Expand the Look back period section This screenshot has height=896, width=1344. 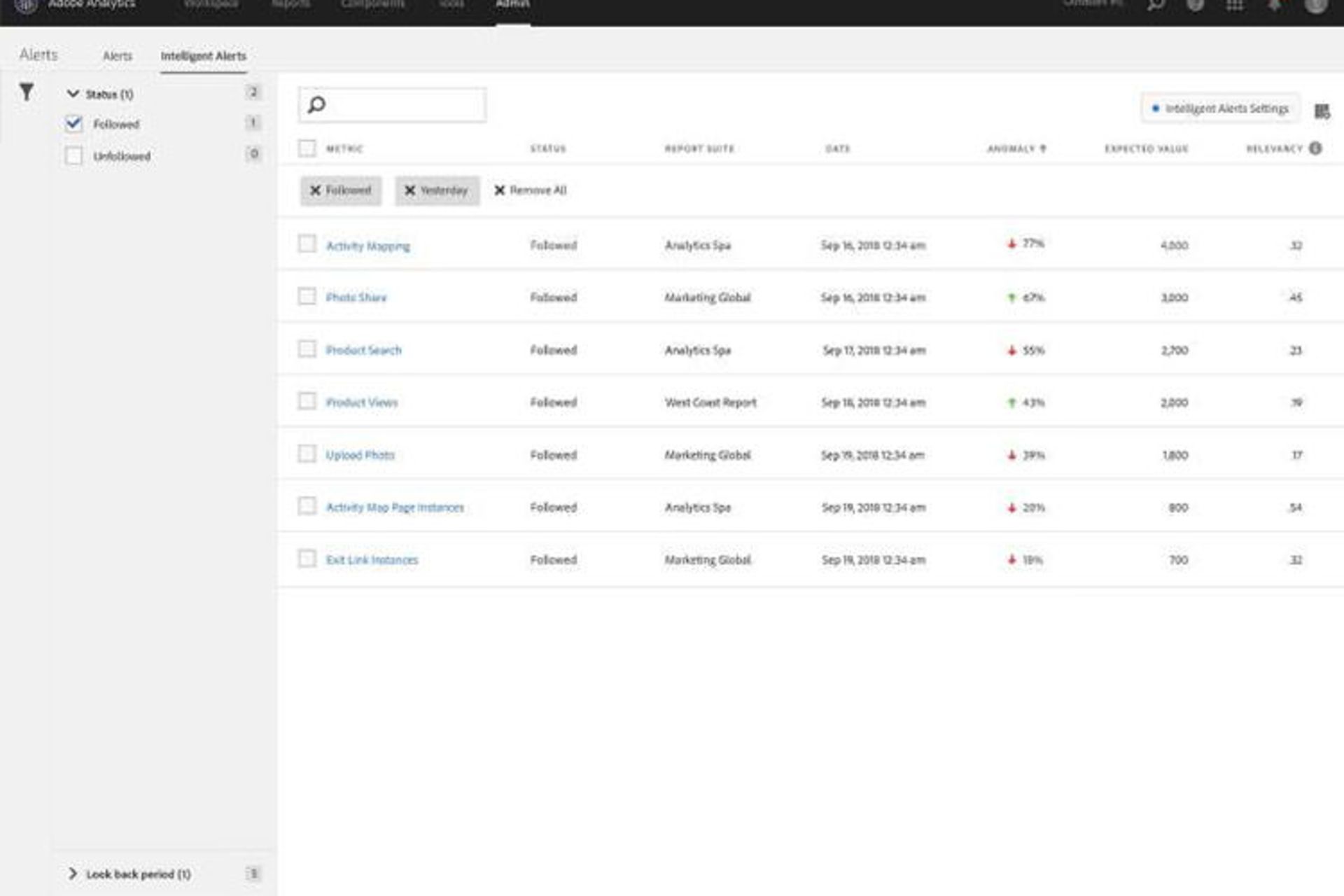click(x=72, y=874)
